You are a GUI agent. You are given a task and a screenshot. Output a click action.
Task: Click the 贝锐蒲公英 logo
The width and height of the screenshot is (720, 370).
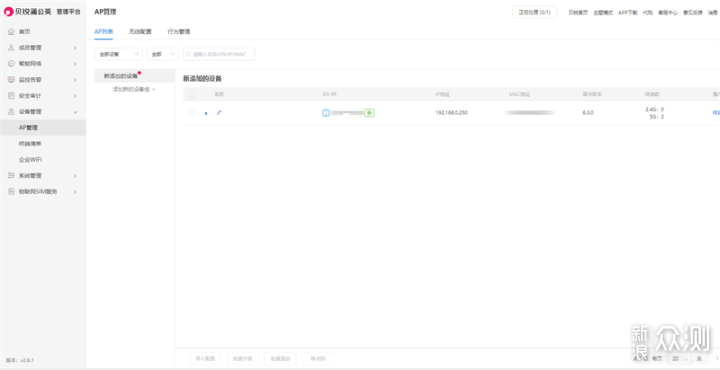click(28, 12)
